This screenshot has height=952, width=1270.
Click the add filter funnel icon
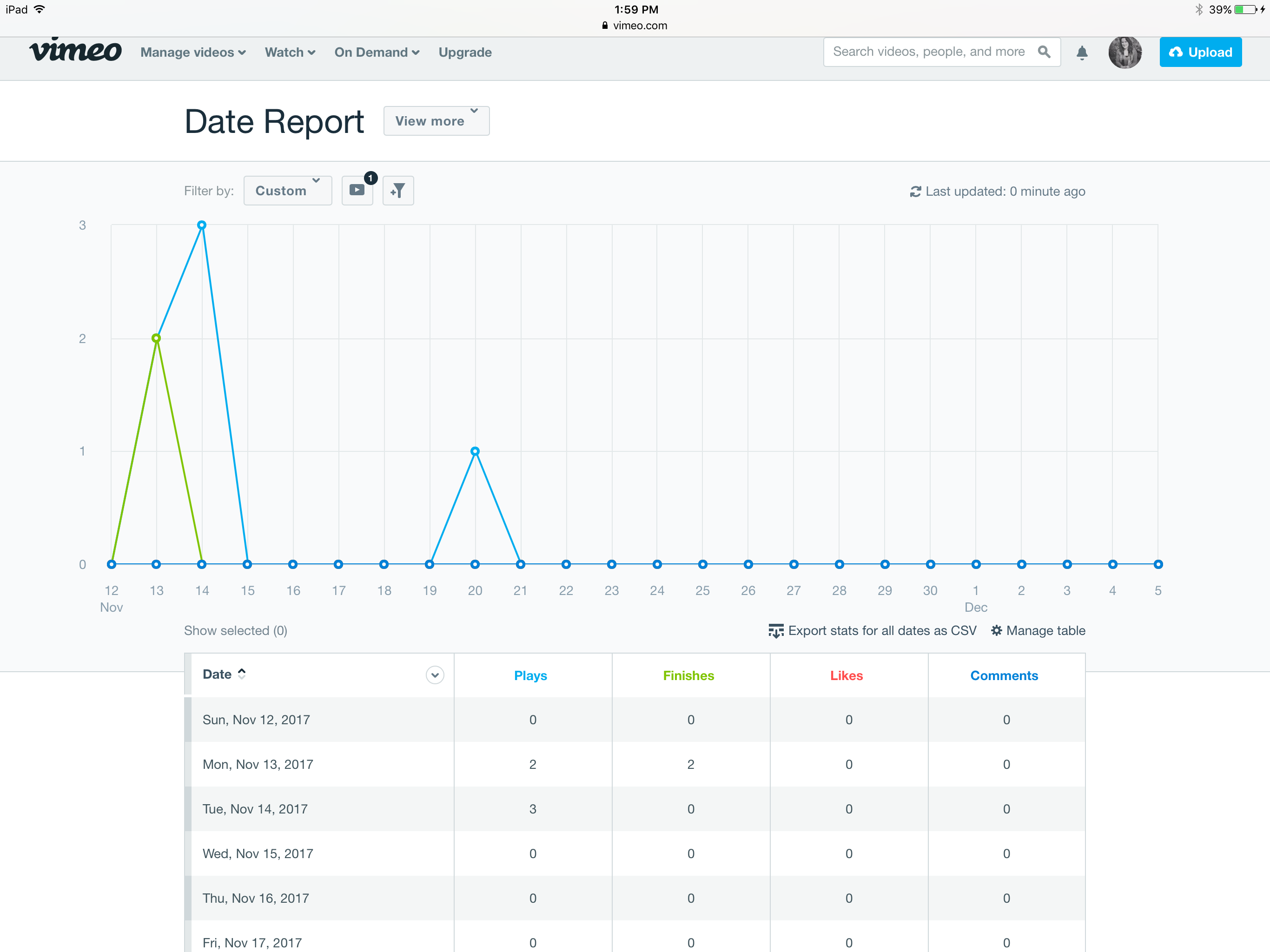(398, 190)
